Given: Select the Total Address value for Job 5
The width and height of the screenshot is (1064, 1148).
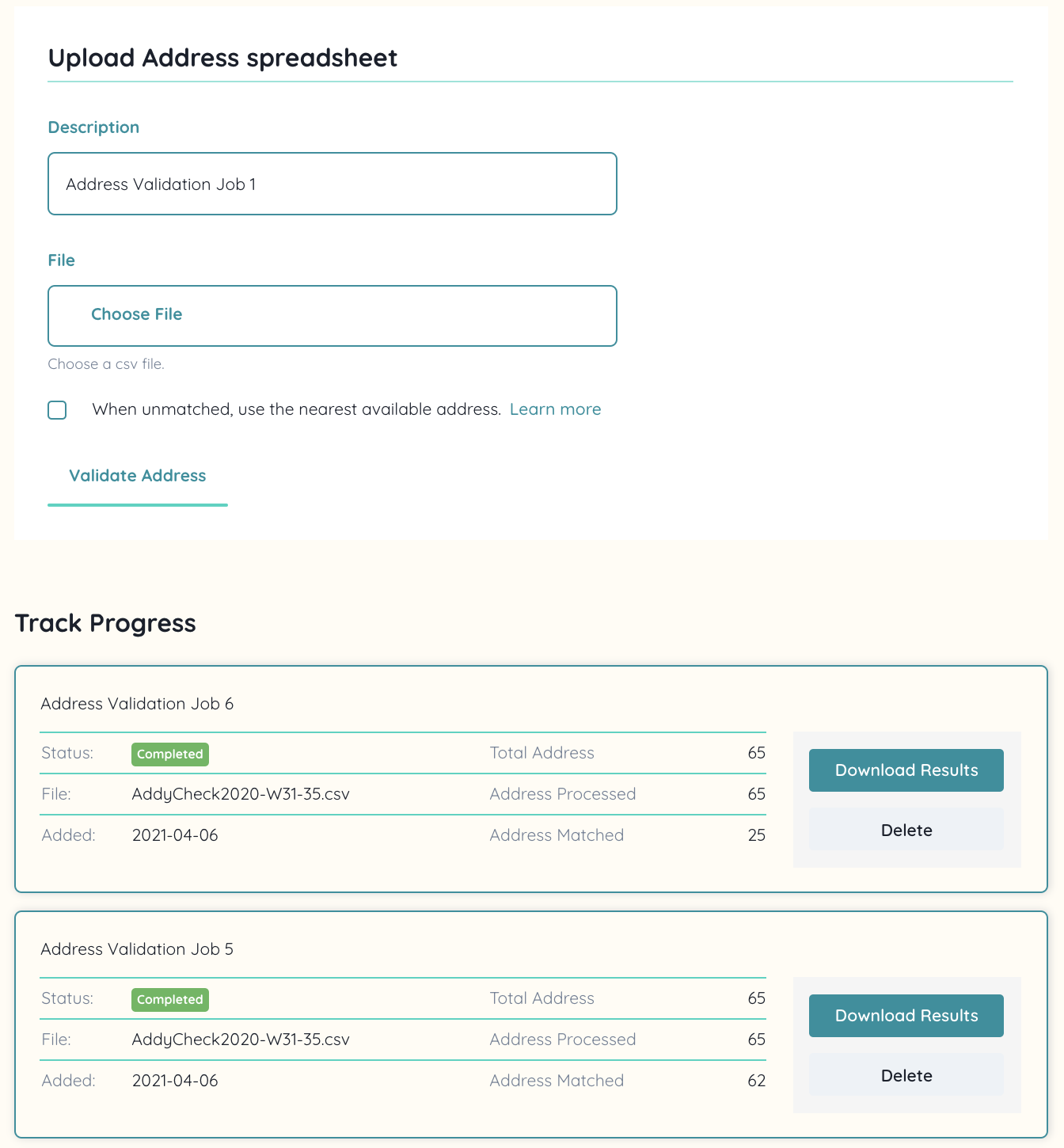Looking at the screenshot, I should pos(757,998).
